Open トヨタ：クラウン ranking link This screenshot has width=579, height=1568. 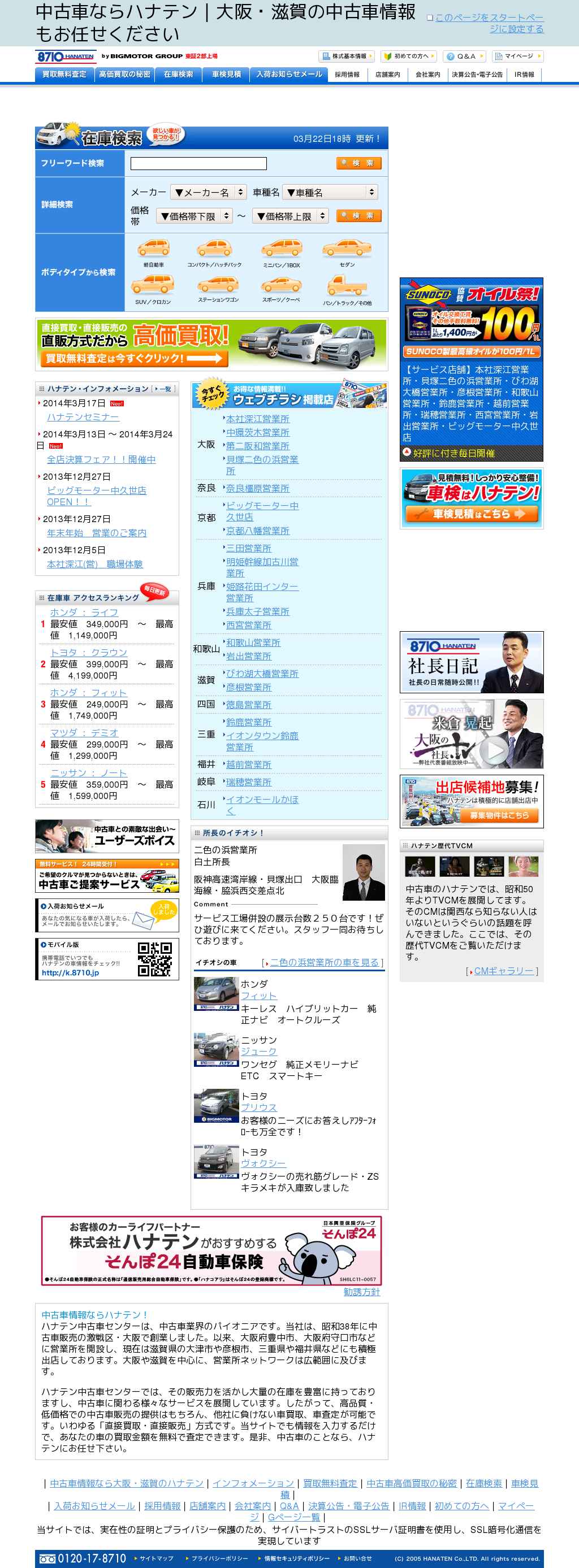88,653
